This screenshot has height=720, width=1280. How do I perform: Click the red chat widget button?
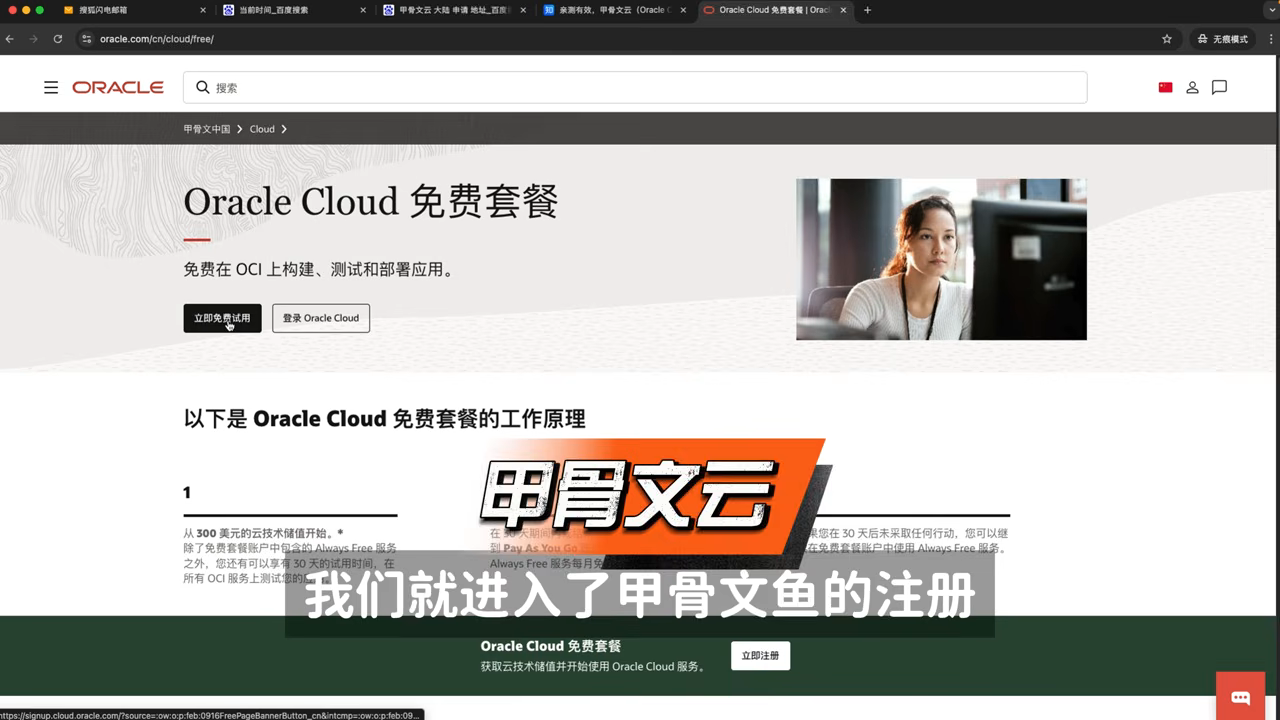[1241, 697]
